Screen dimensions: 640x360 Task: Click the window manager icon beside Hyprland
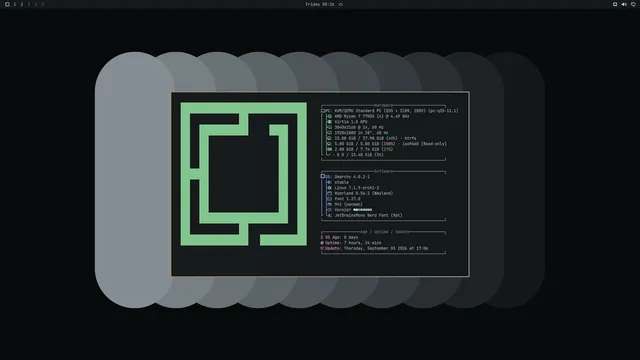[329, 193]
